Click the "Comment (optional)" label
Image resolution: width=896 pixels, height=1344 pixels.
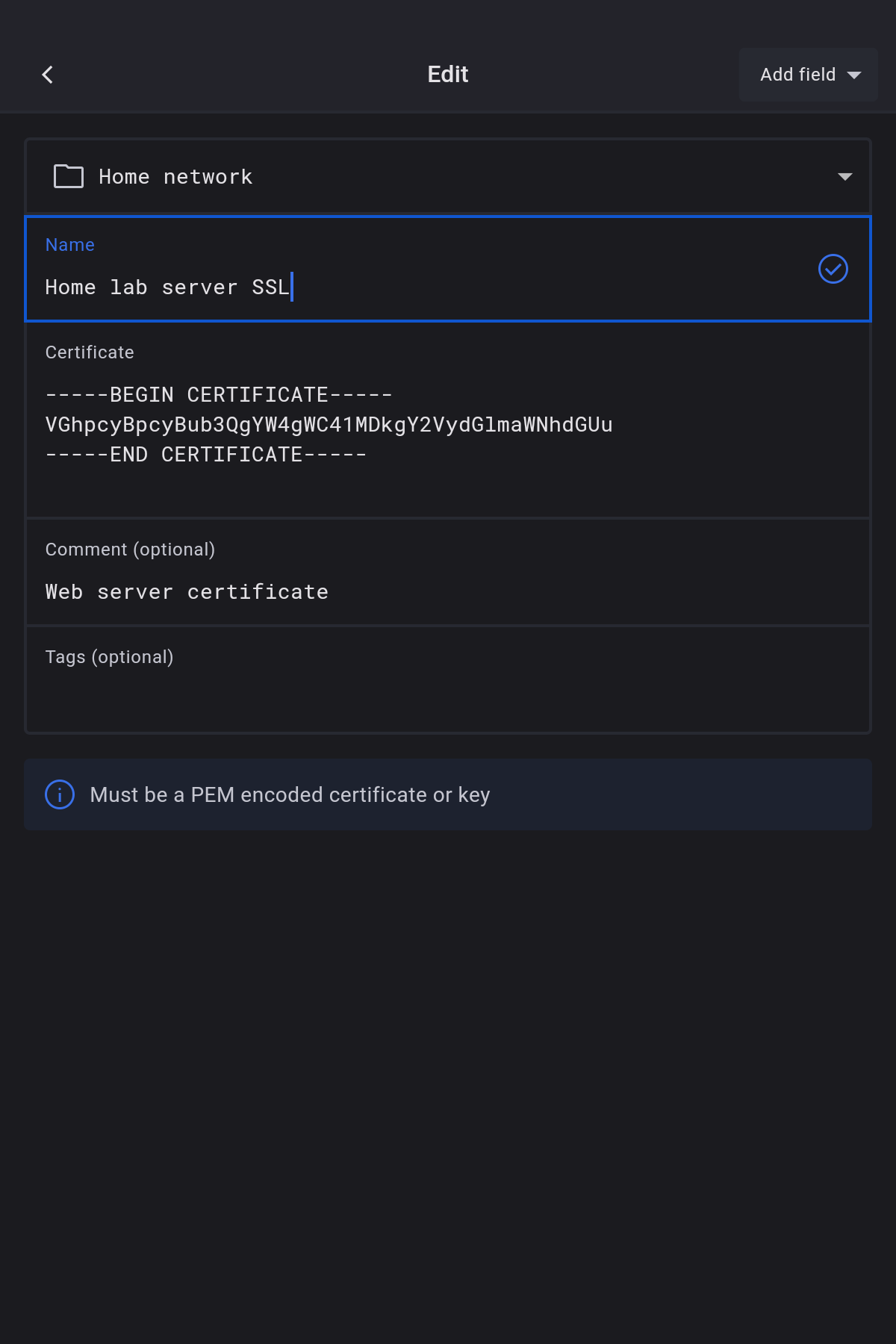pos(130,550)
